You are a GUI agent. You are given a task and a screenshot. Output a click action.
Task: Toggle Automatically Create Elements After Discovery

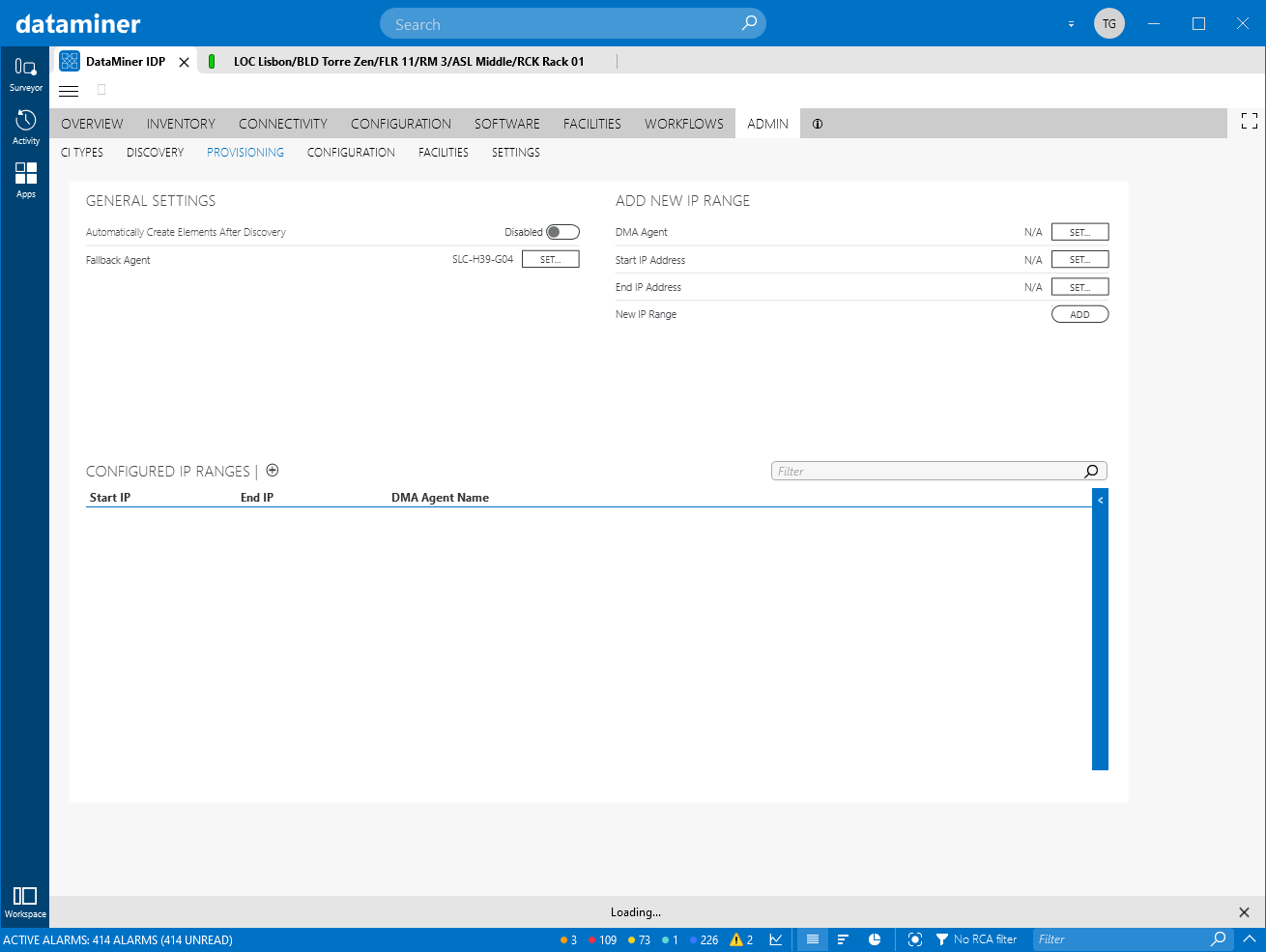pos(562,232)
